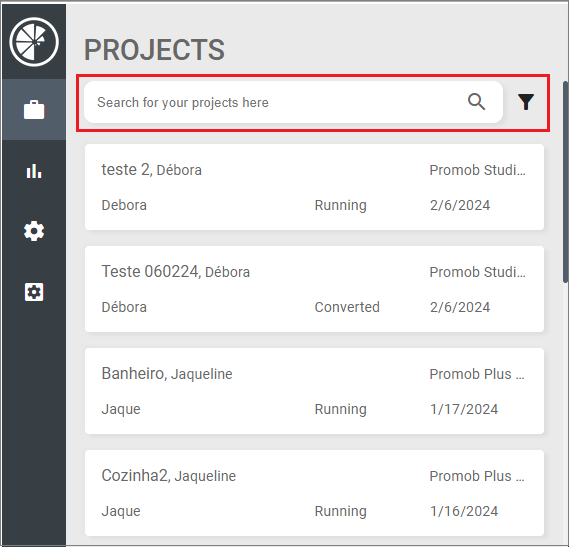Click the Search for your projects field
The image size is (569, 547).
(293, 102)
